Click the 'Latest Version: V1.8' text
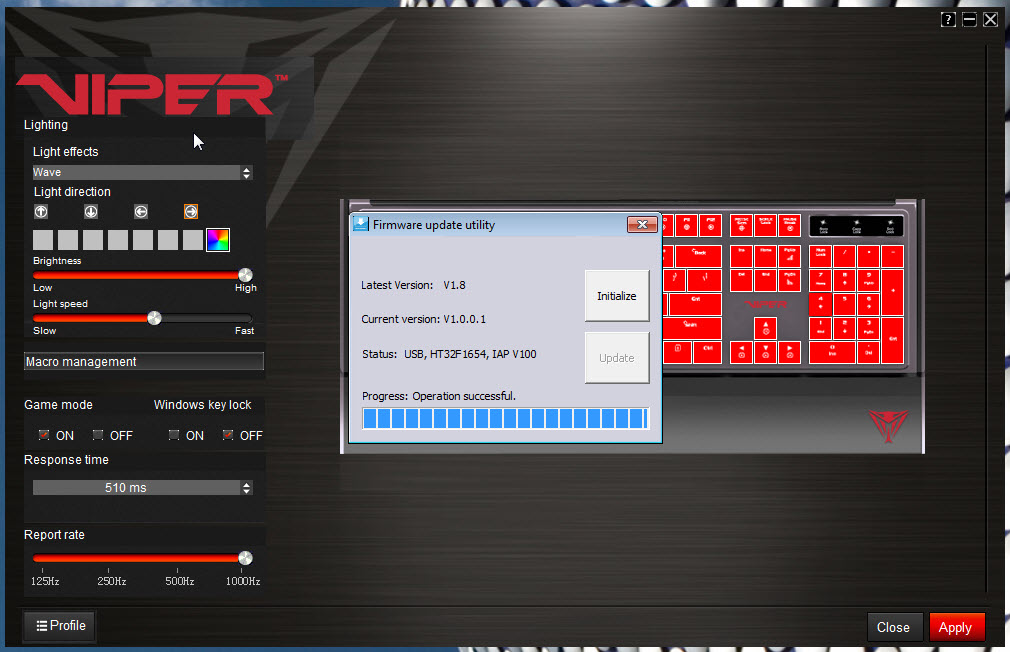Image resolution: width=1010 pixels, height=652 pixels. click(413, 285)
